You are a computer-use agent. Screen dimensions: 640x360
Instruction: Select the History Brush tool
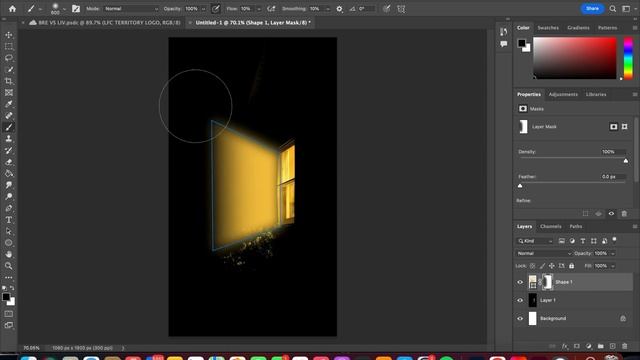[9, 150]
